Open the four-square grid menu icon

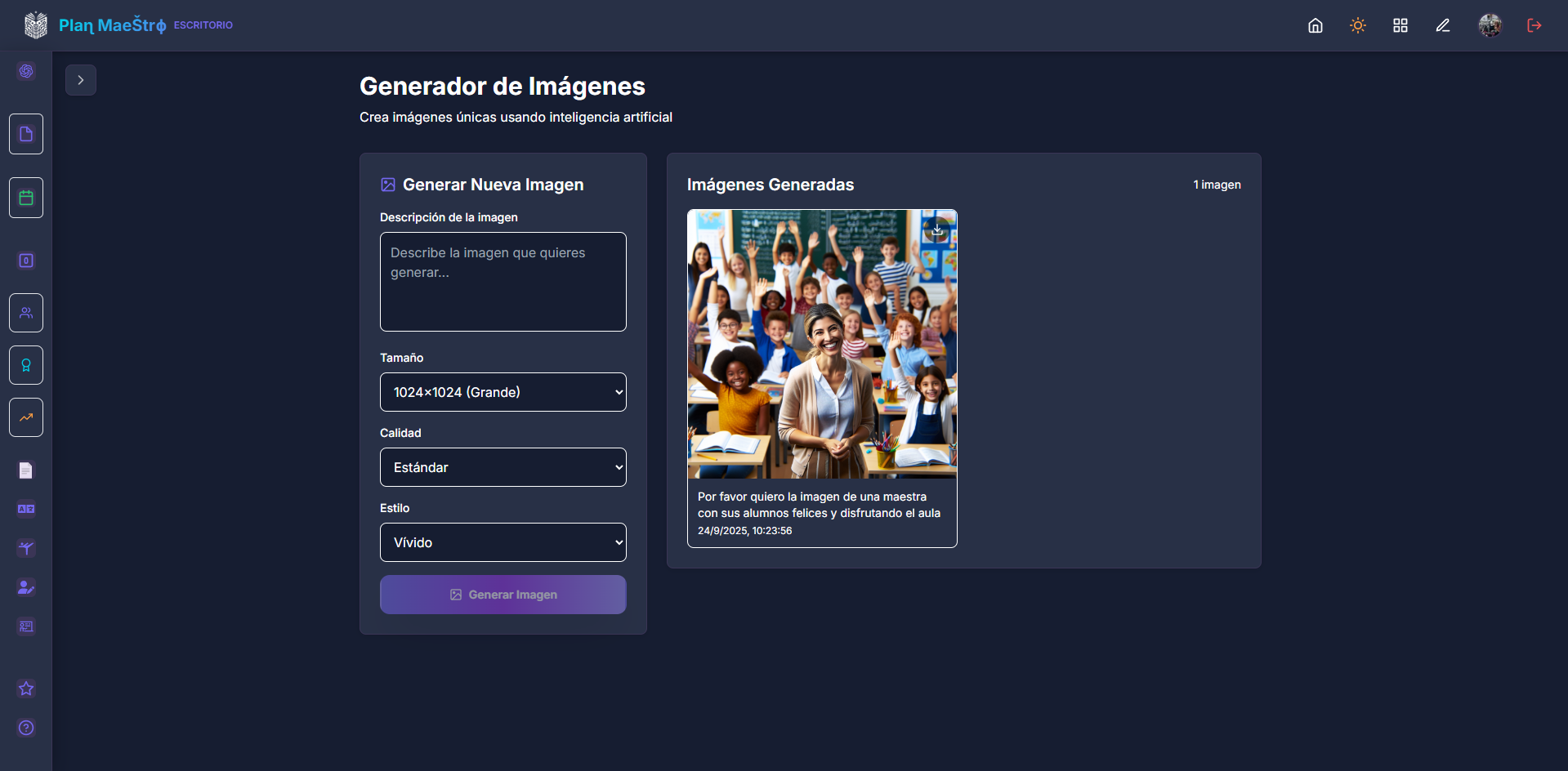[x=1400, y=25]
